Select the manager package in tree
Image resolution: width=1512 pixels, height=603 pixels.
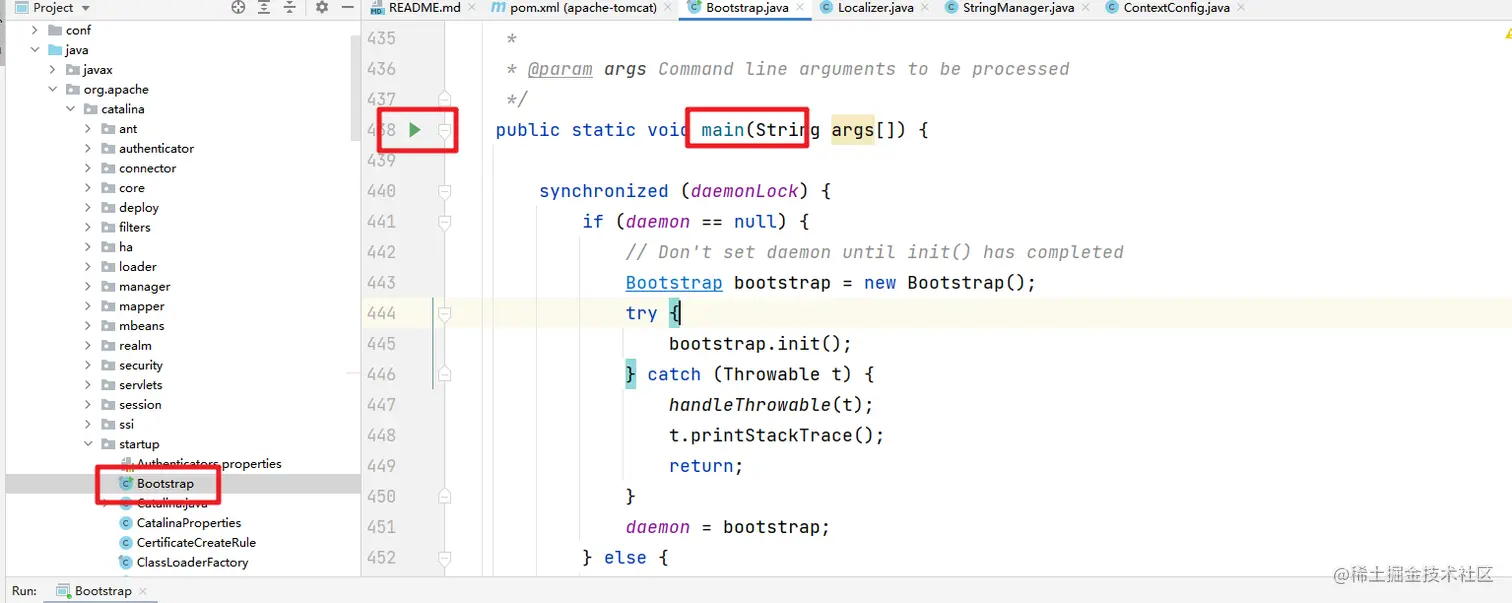tap(145, 286)
